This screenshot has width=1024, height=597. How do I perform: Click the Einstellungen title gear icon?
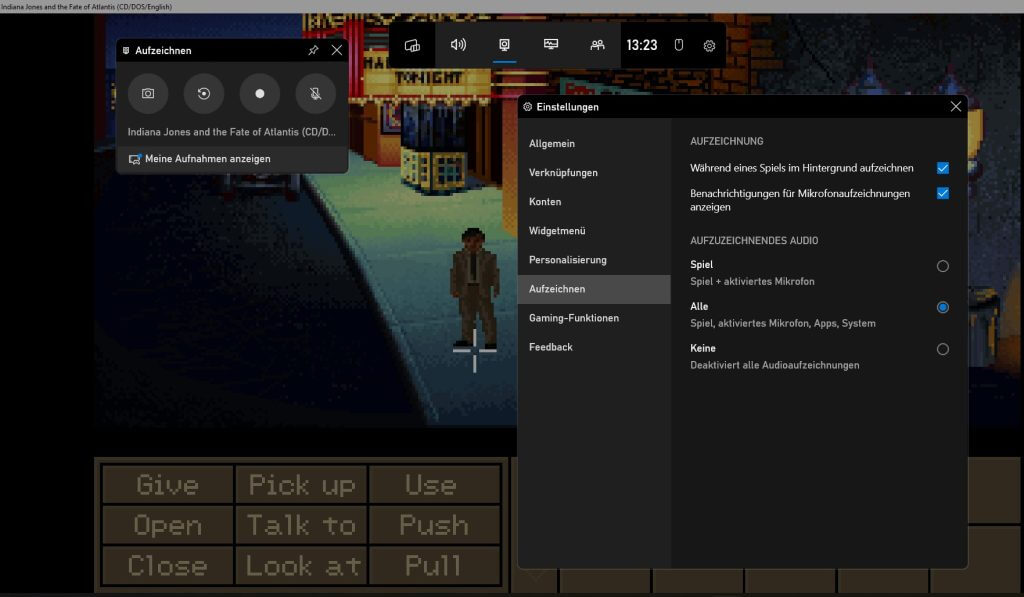coord(528,106)
